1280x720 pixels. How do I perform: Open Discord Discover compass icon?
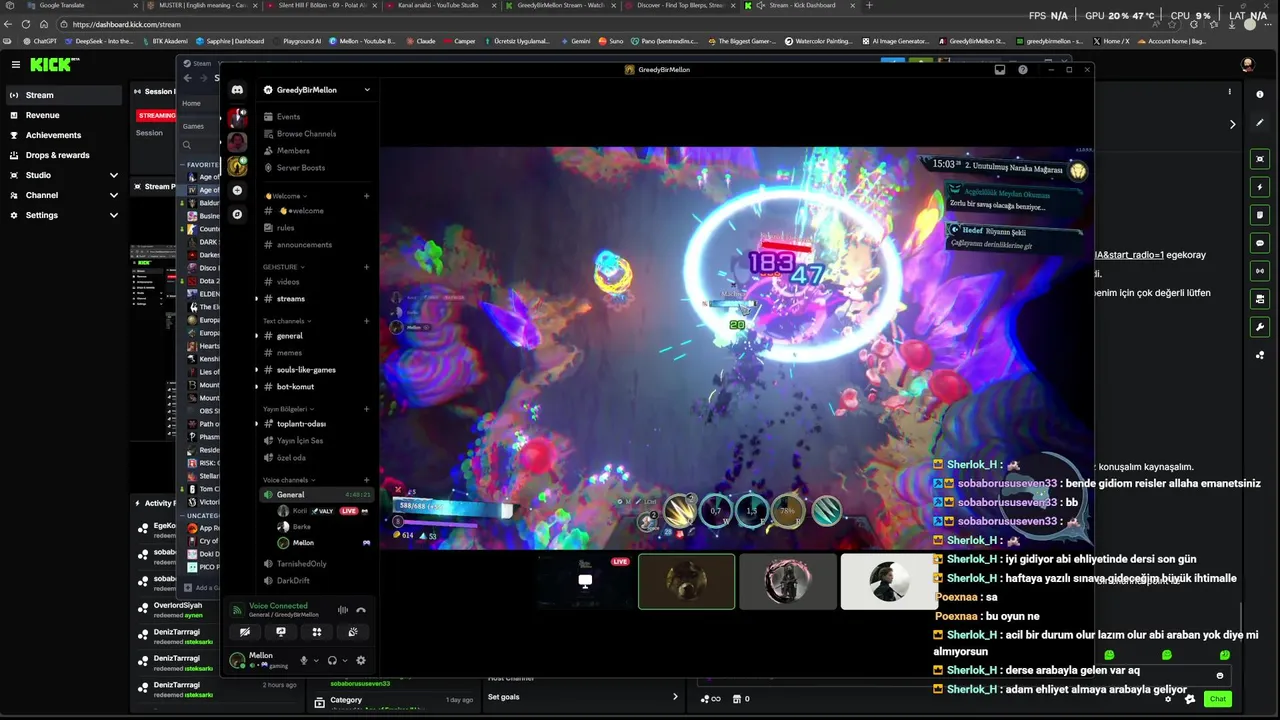(x=237, y=214)
